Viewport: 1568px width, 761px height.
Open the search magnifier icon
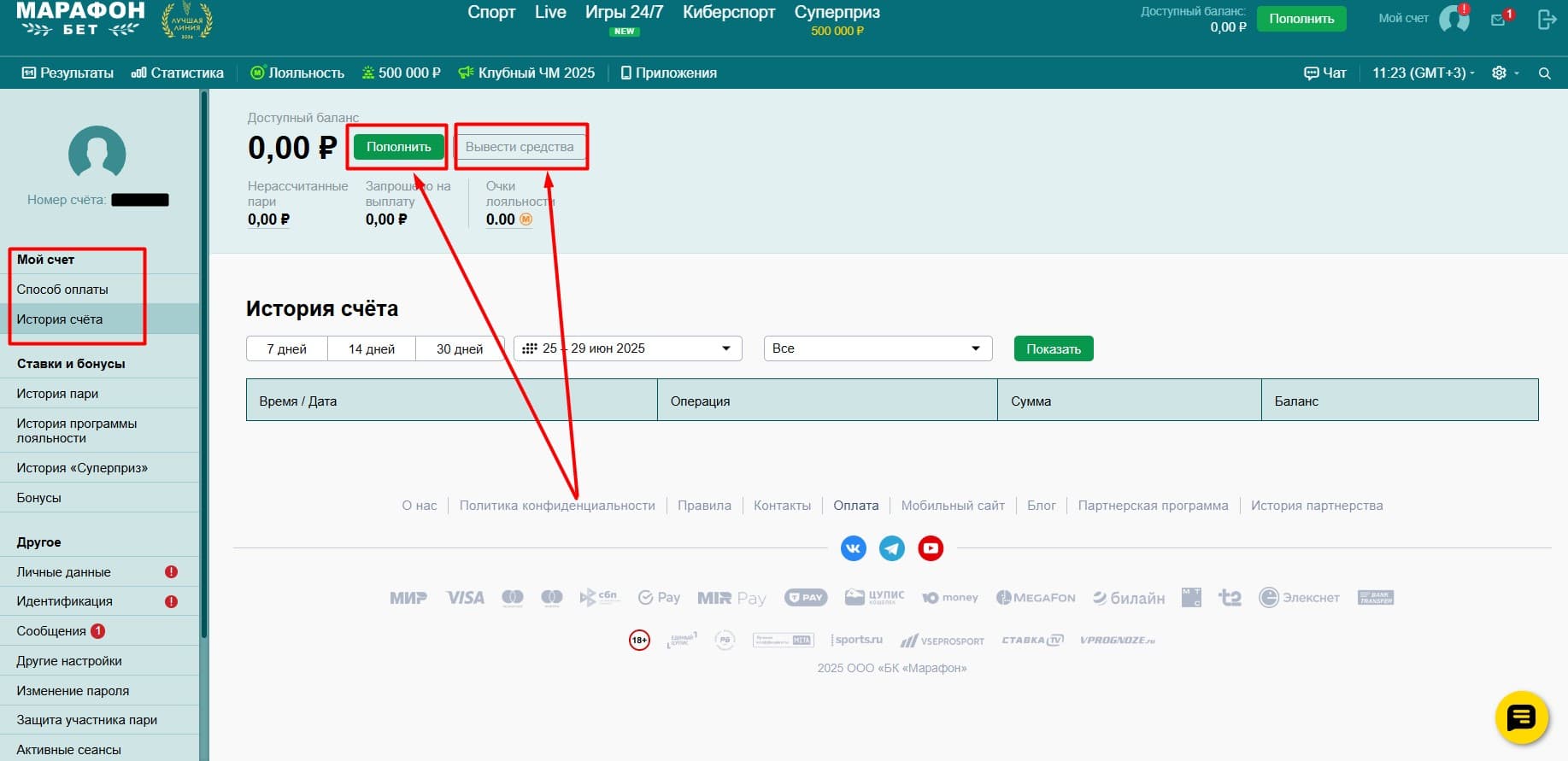pos(1545,73)
